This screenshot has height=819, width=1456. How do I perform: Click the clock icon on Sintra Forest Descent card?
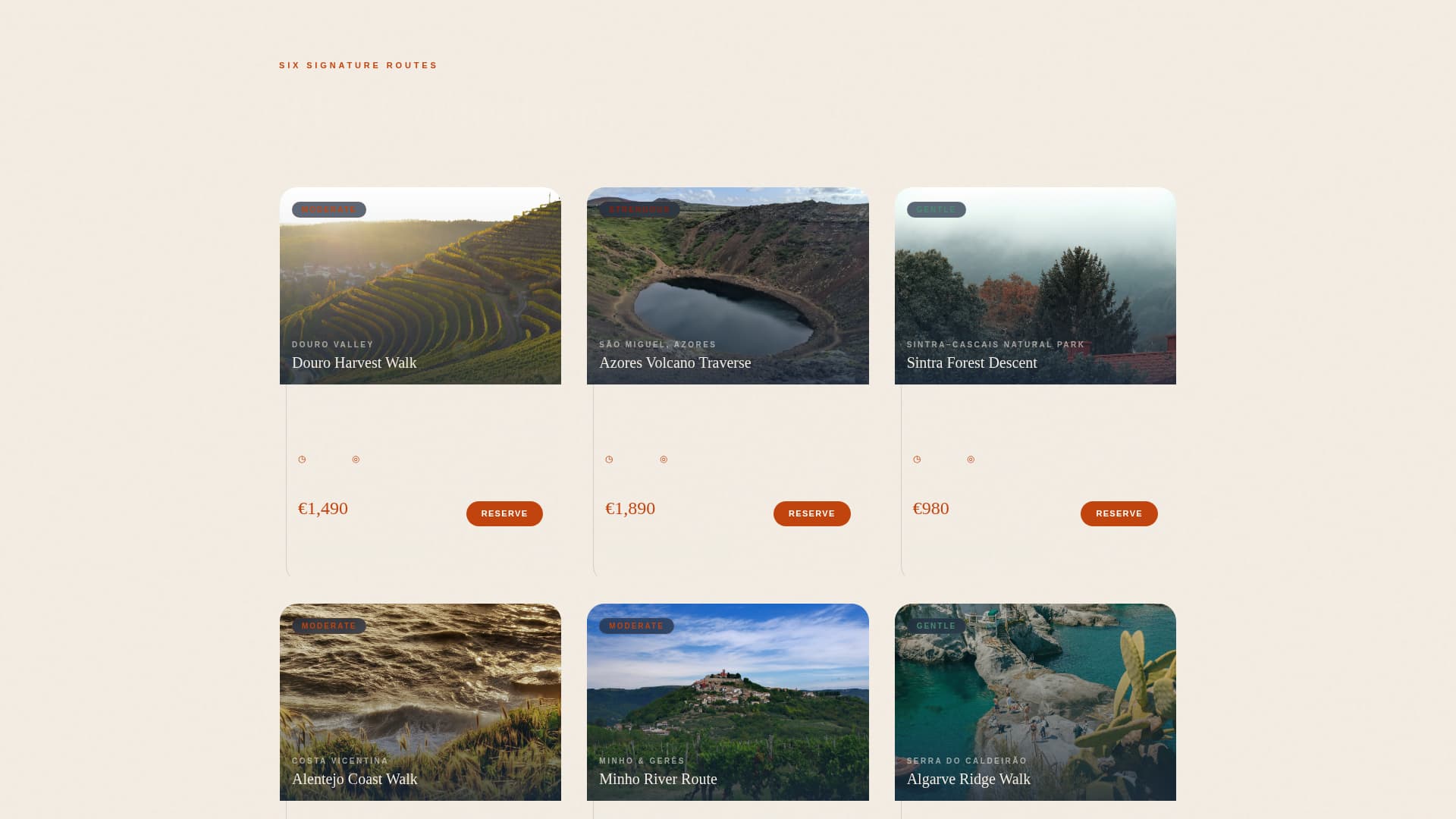[916, 460]
